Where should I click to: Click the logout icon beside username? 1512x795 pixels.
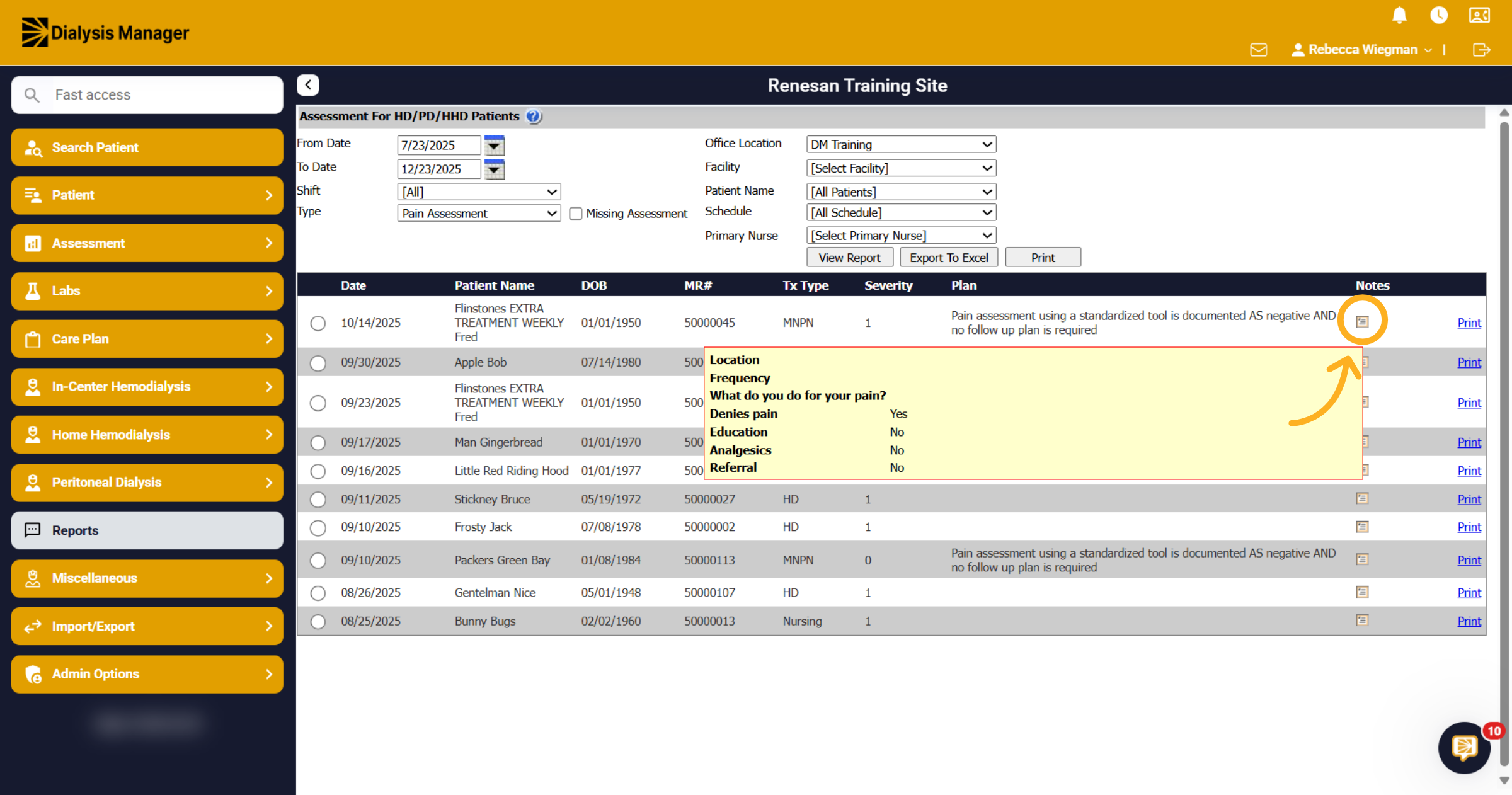click(1481, 50)
